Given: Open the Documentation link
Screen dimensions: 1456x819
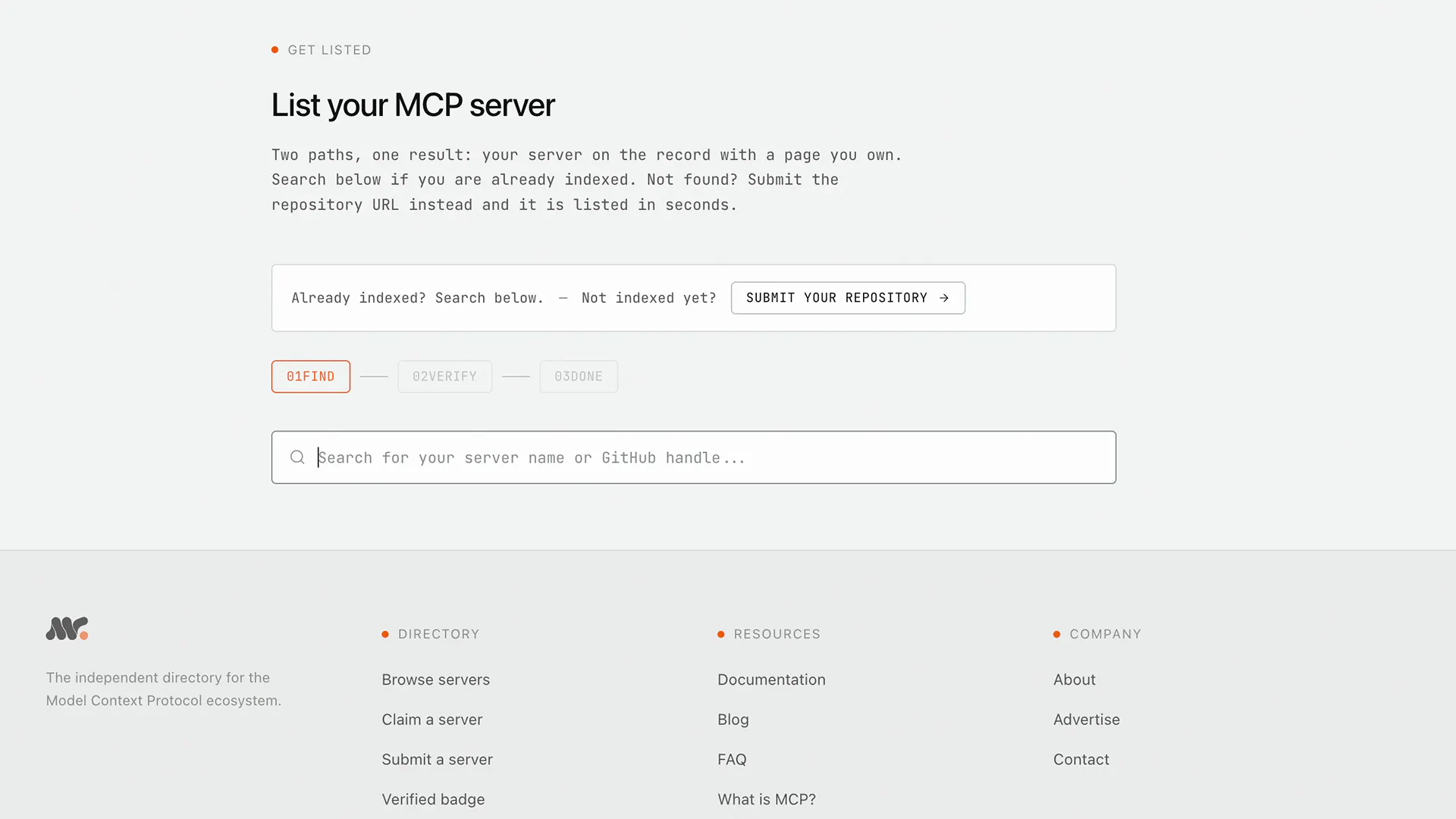Looking at the screenshot, I should pyautogui.click(x=771, y=679).
